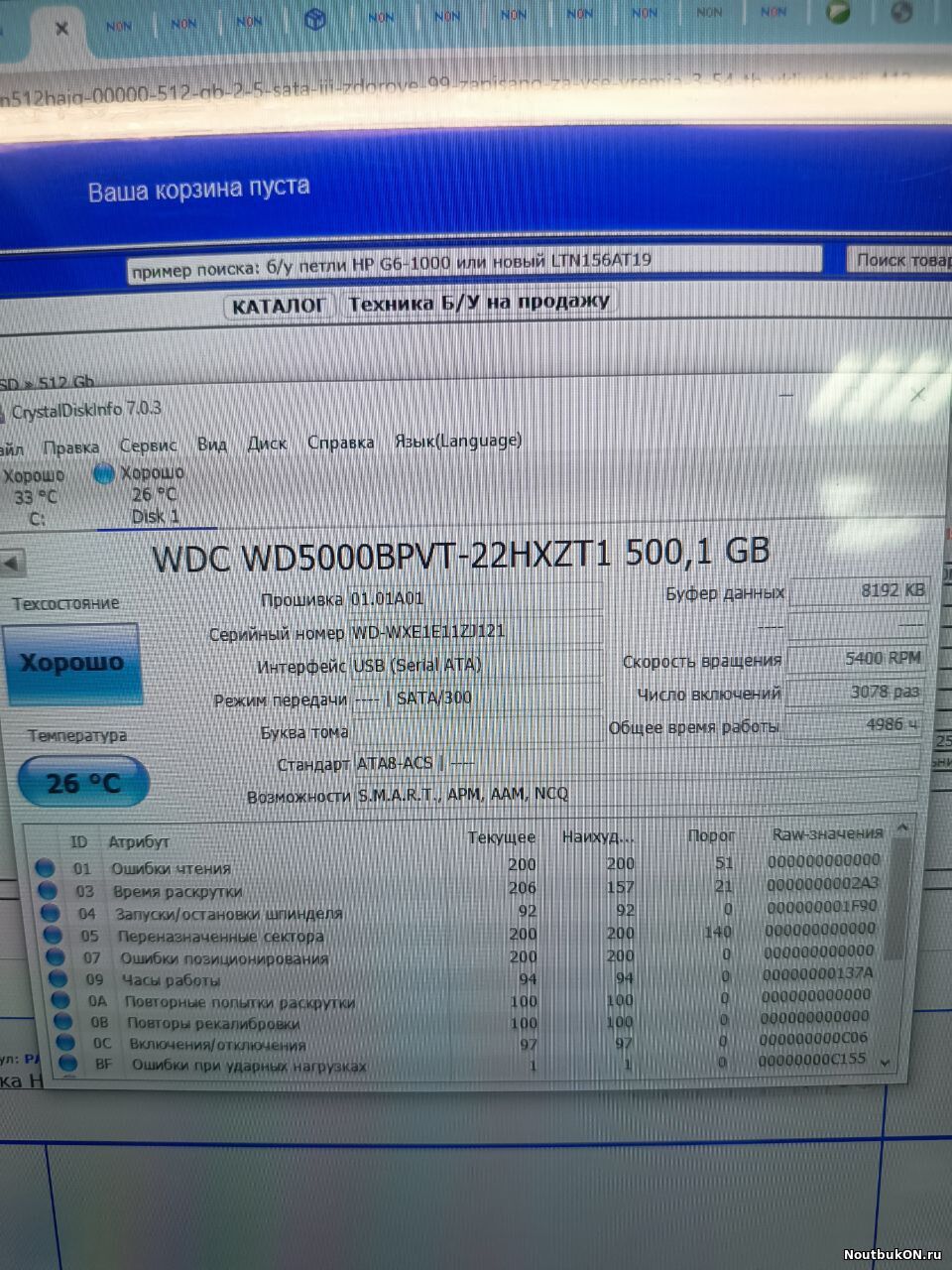
Task: Click status dot for BF Ошибки при ударных нагрузках
Action: click(68, 1064)
